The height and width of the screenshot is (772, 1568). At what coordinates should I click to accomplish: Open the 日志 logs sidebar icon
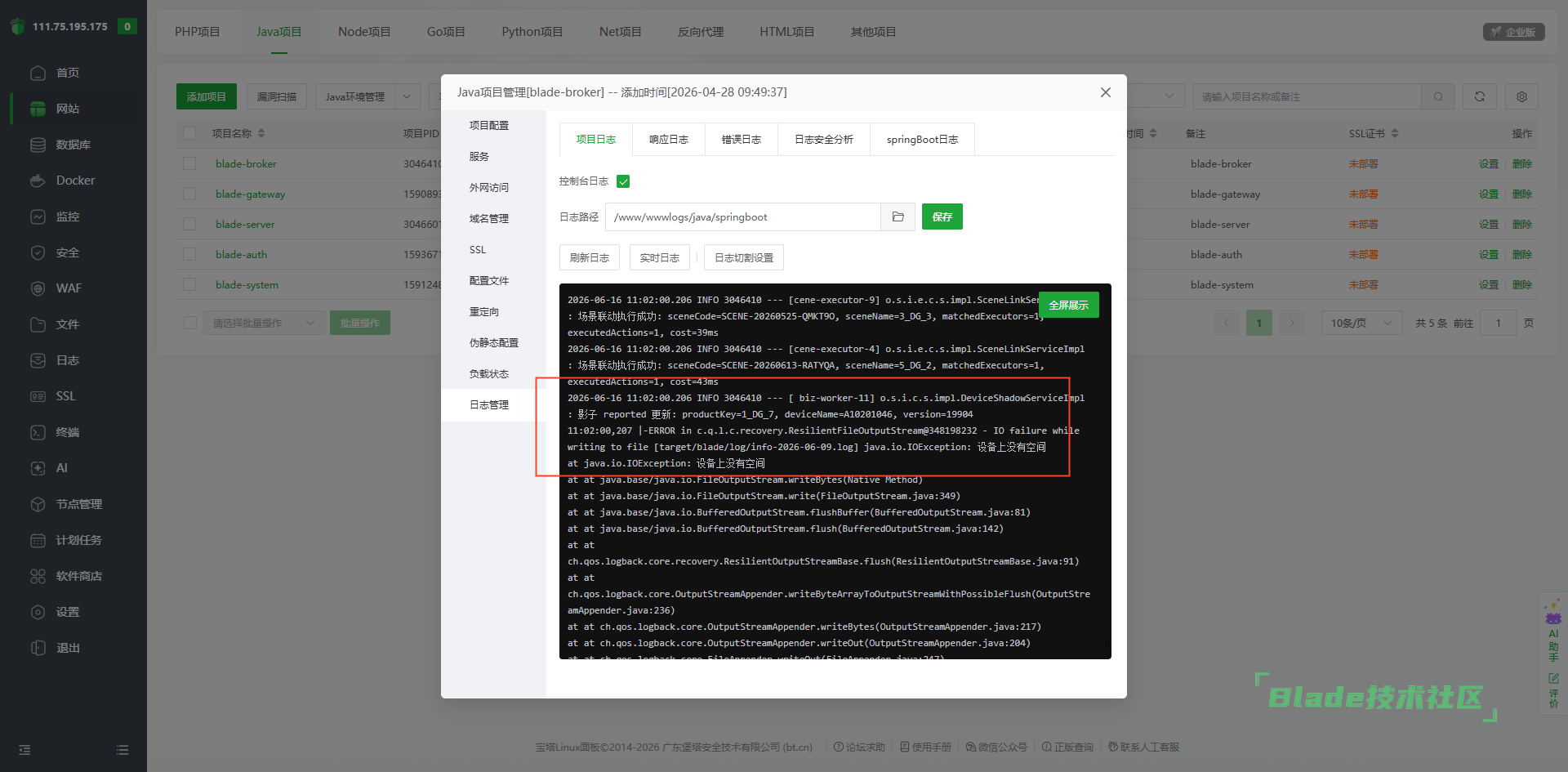38,360
